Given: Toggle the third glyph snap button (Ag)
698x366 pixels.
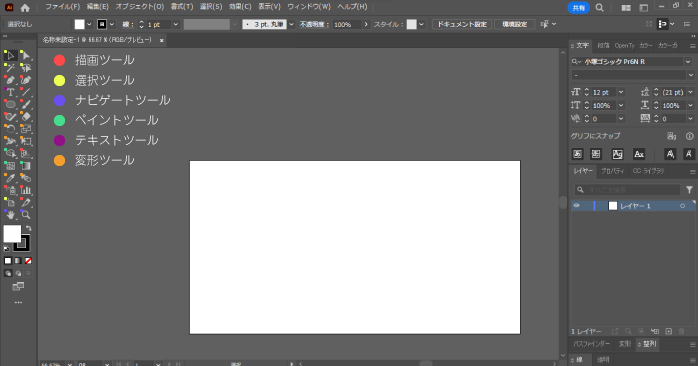Looking at the screenshot, I should point(617,154).
